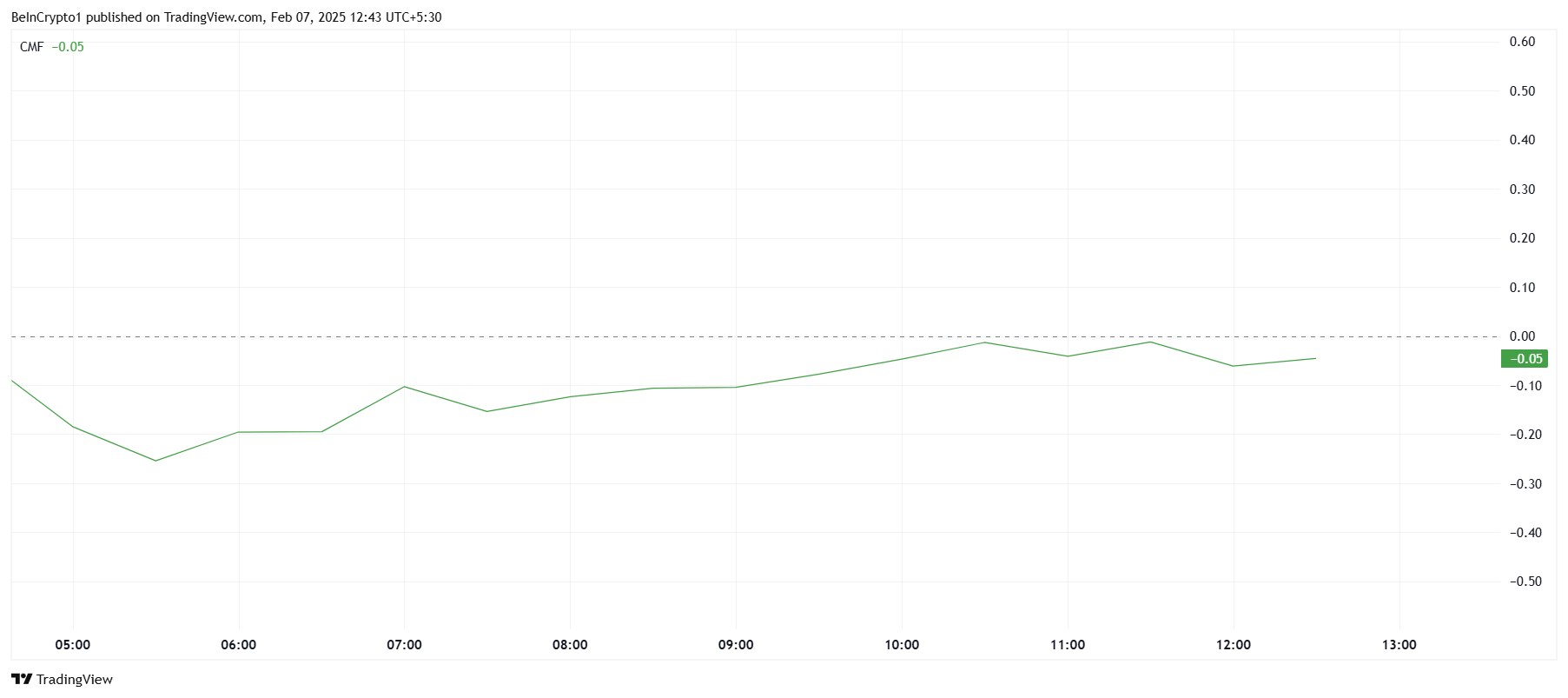Click the 11:00 time axis label

1068,645
